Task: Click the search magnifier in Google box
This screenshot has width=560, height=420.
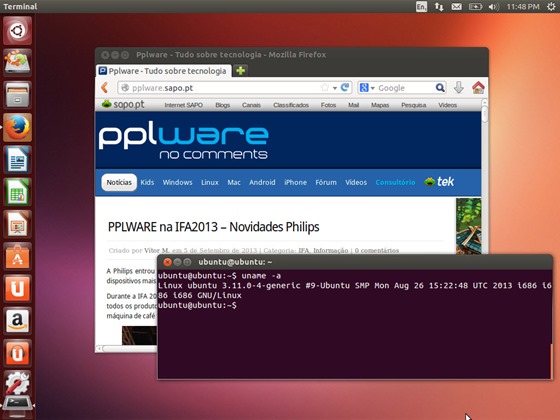Action: click(x=440, y=88)
